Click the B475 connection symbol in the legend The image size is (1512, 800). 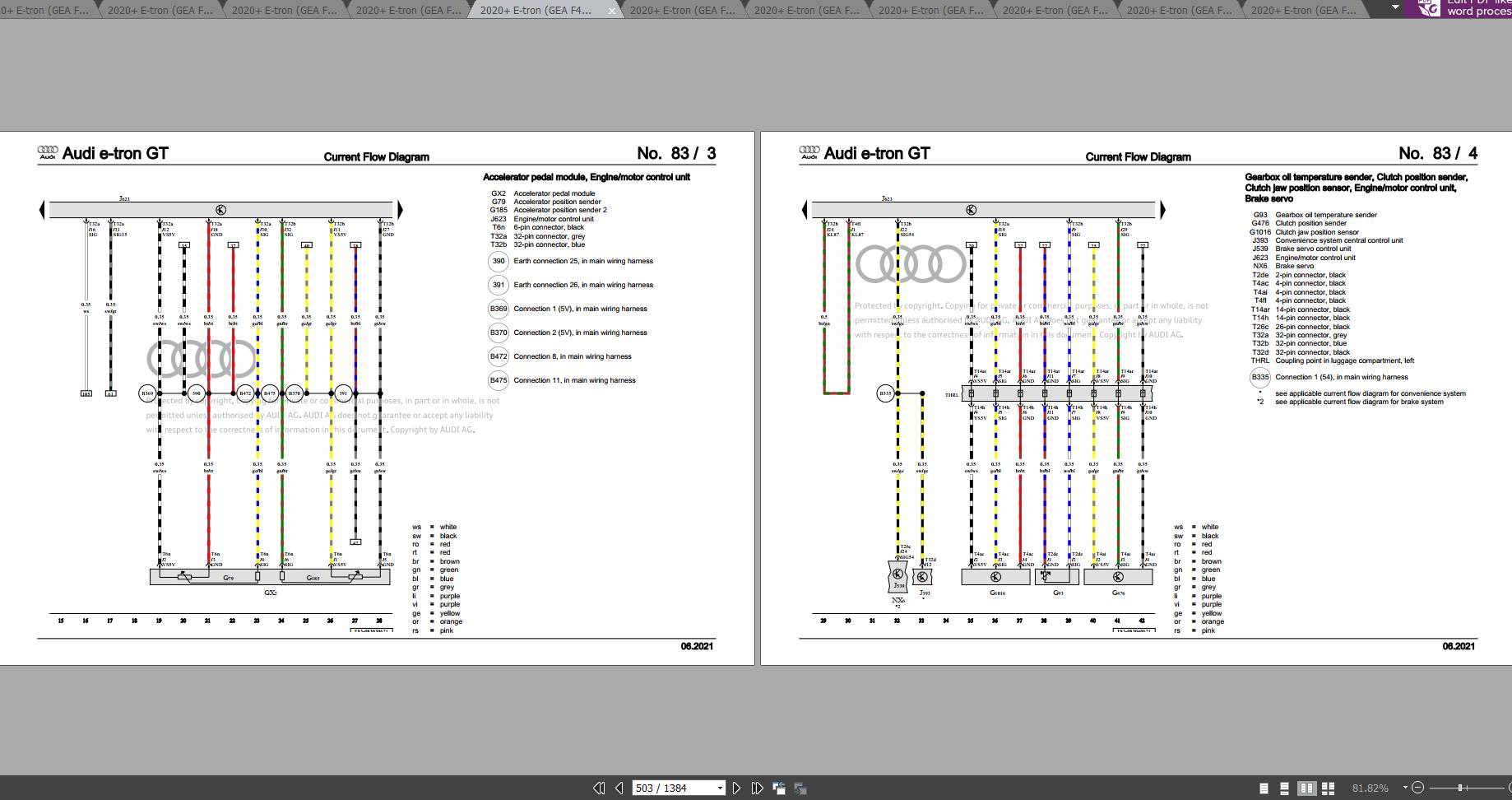pyautogui.click(x=498, y=380)
